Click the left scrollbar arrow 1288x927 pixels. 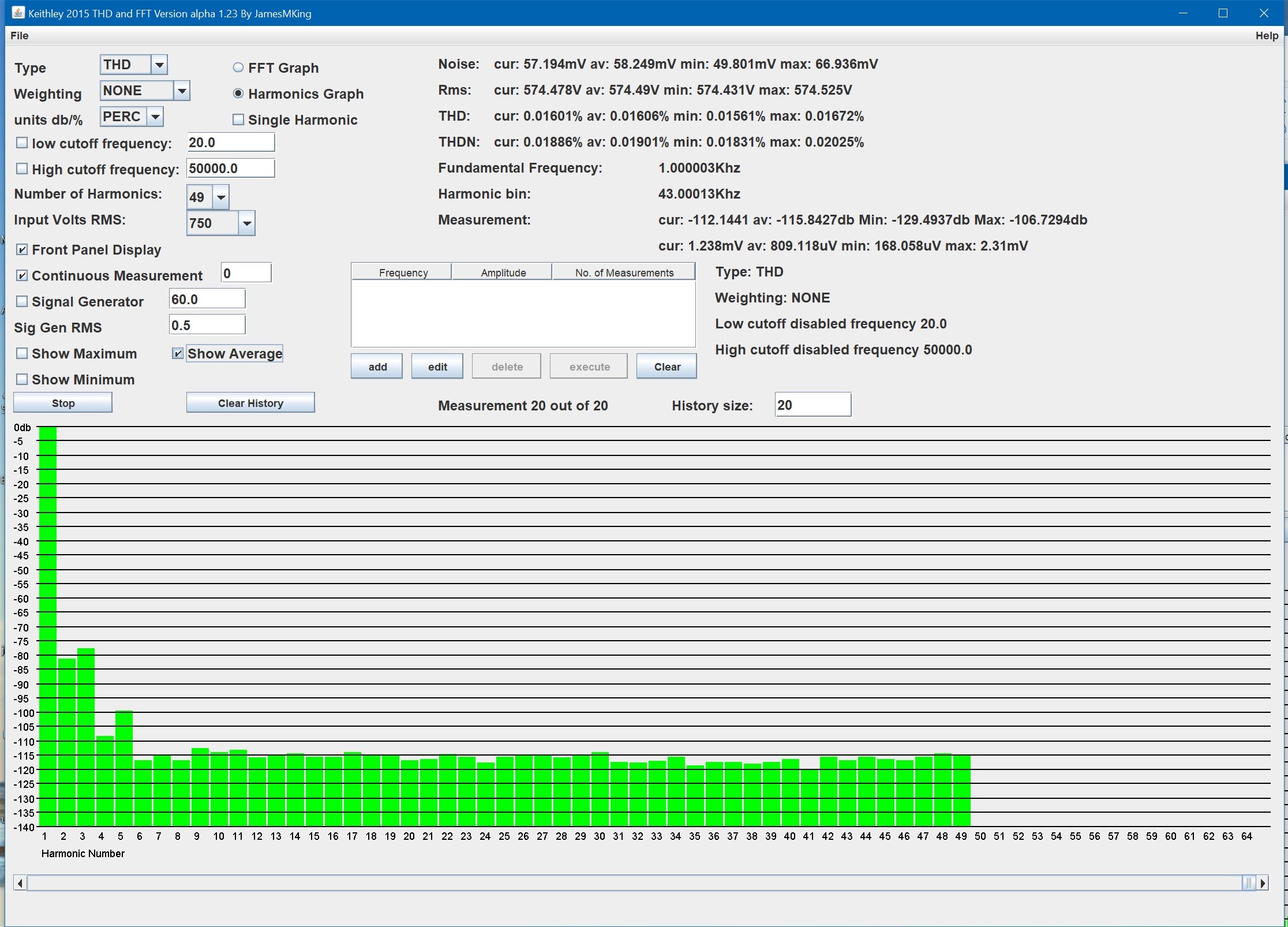coord(20,883)
